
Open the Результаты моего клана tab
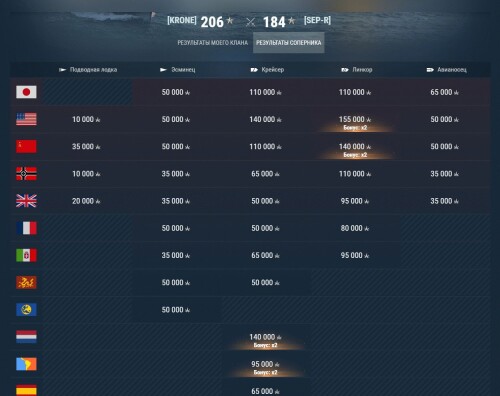[213, 43]
